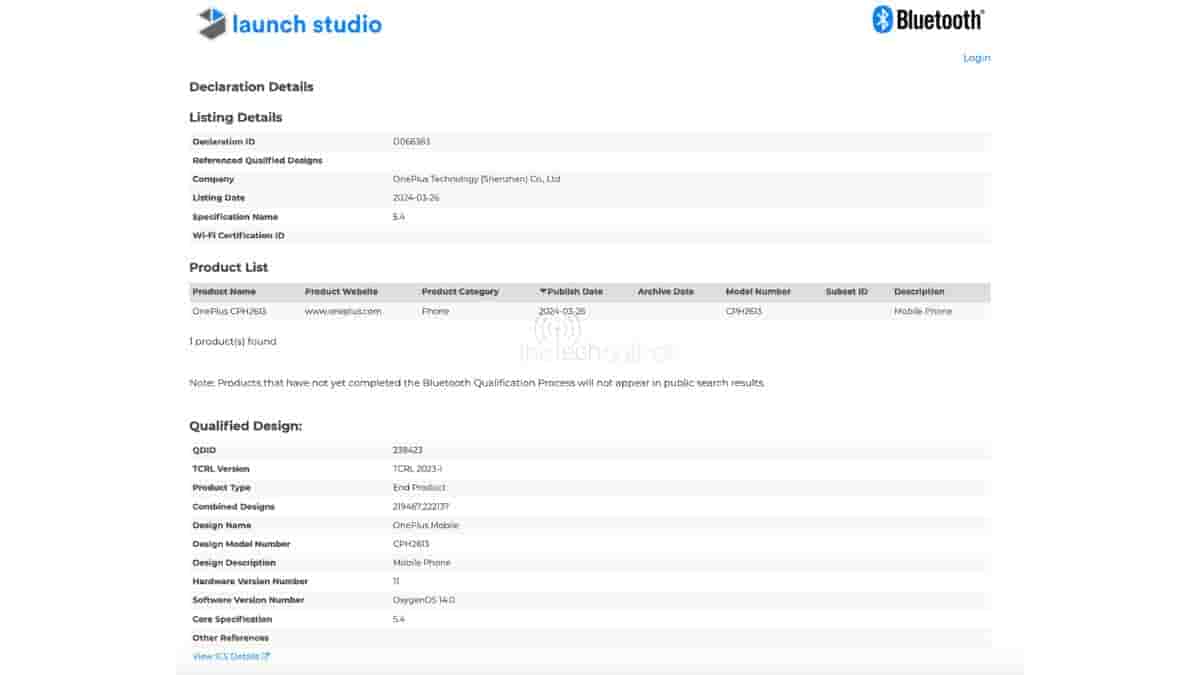Sort using the Subset ID column
Image resolution: width=1200 pixels, height=675 pixels.
click(843, 291)
